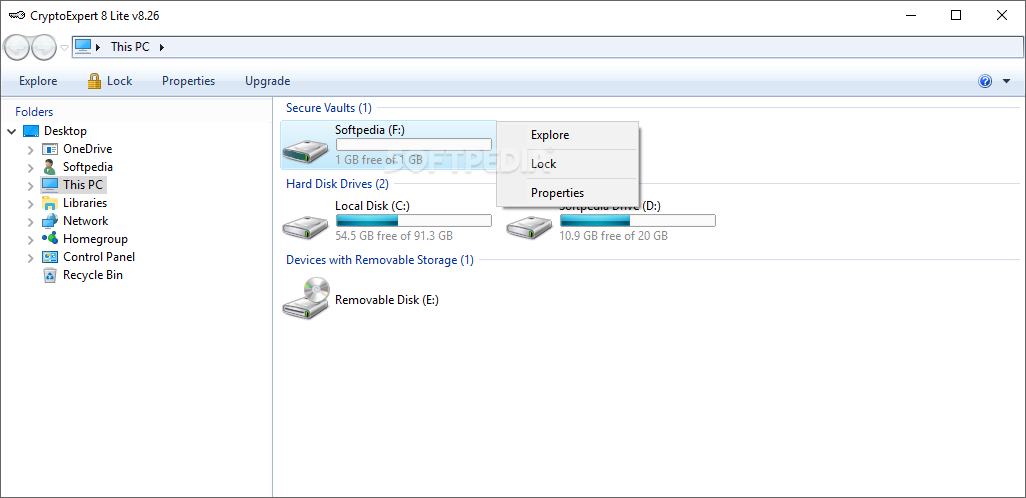Select the Control Panel icon in tree
Image resolution: width=1026 pixels, height=498 pixels.
(50, 257)
